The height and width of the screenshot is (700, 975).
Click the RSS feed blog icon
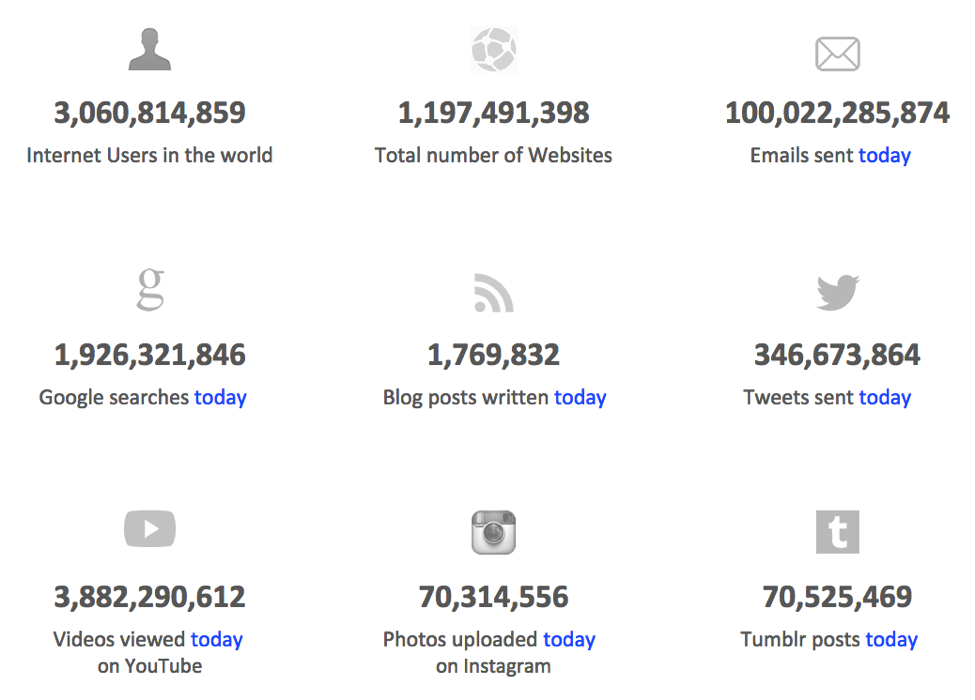click(494, 292)
